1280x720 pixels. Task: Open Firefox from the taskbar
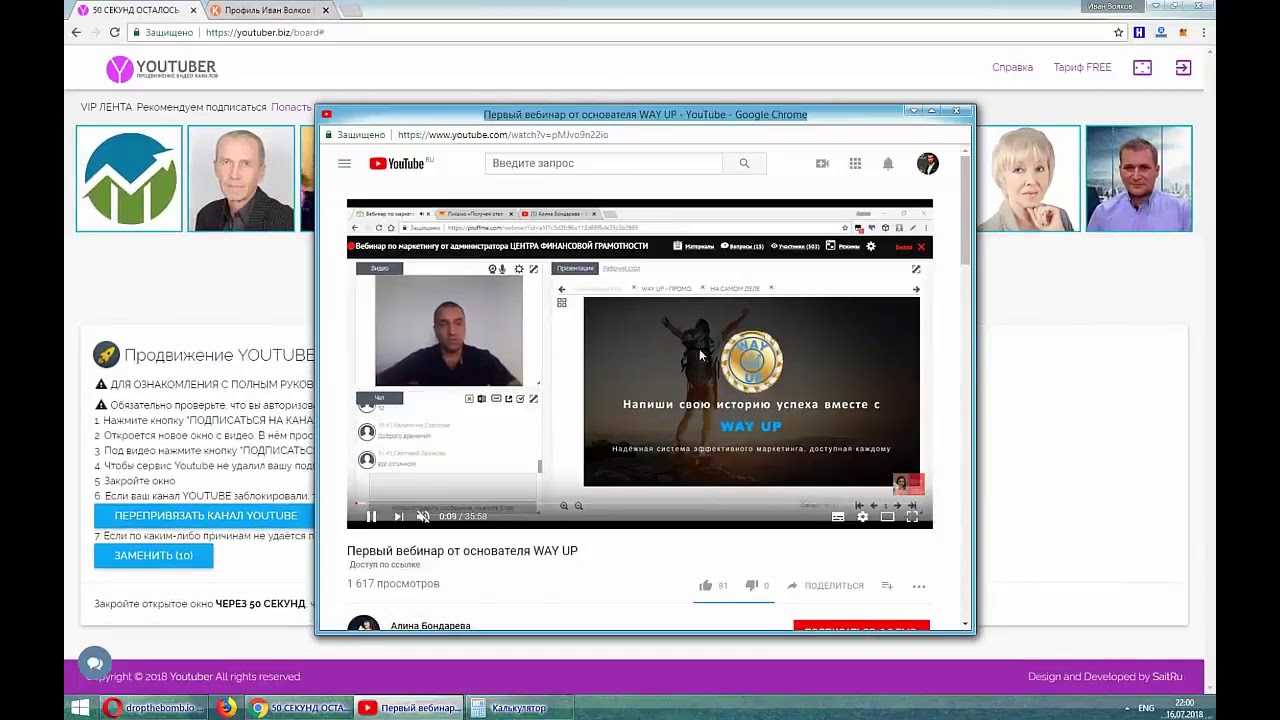coord(227,708)
